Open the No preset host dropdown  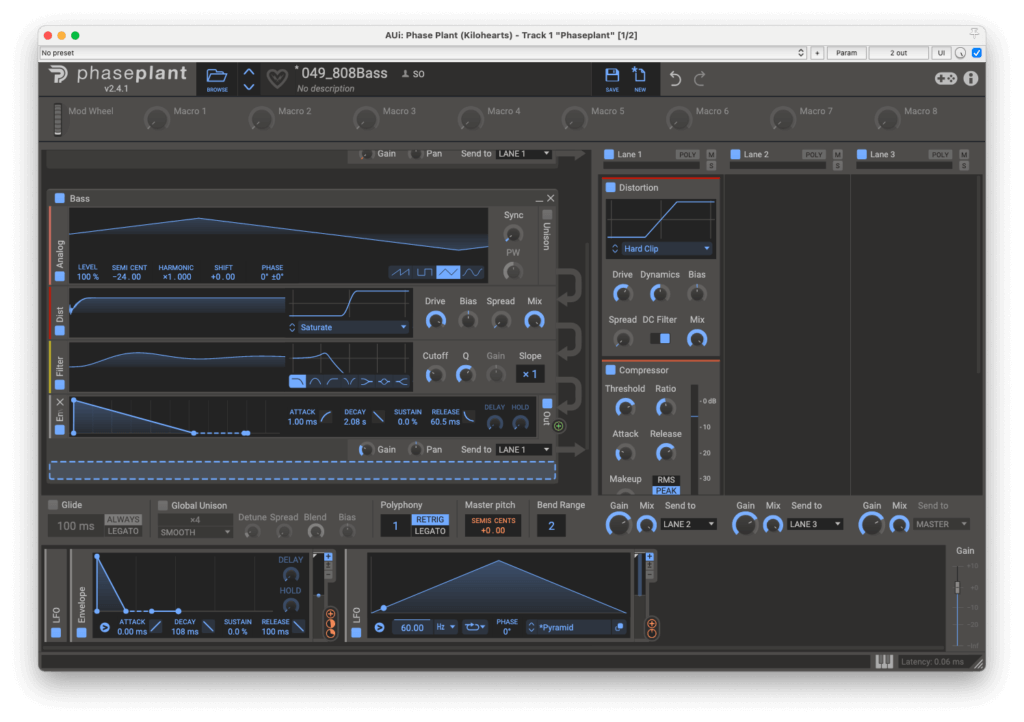pos(423,53)
